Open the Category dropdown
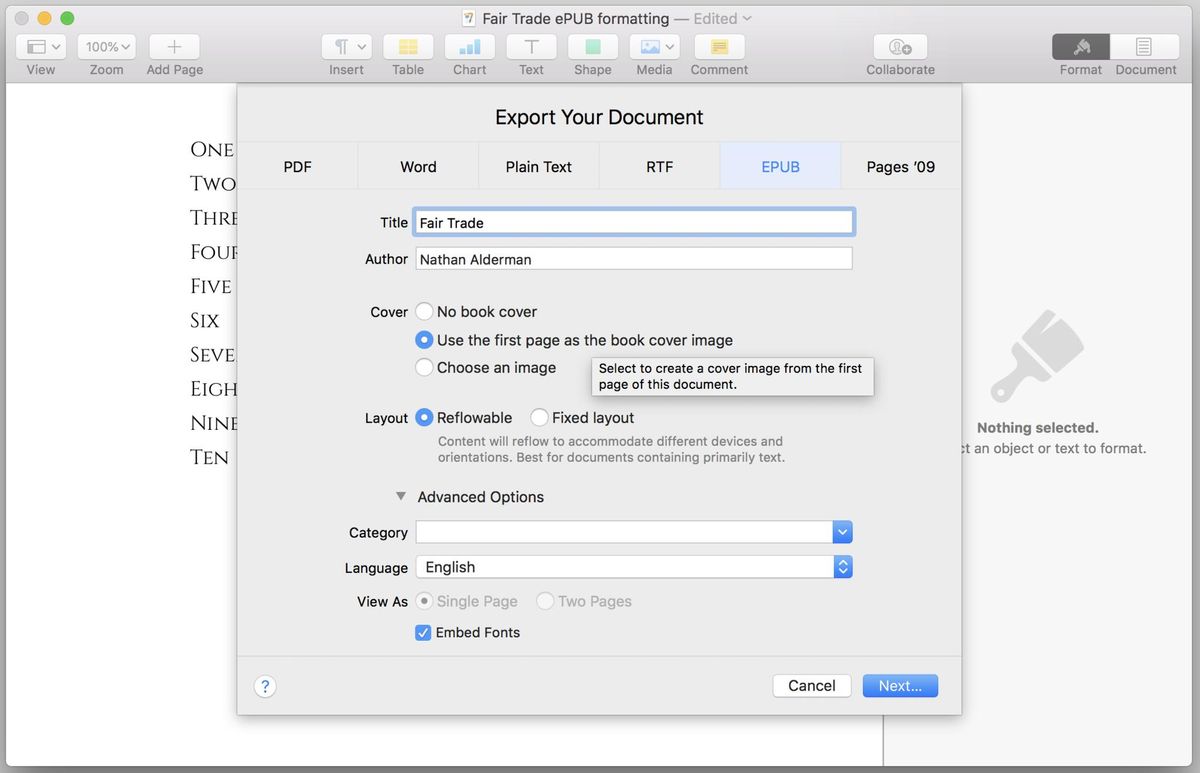Viewport: 1200px width, 773px height. [841, 532]
